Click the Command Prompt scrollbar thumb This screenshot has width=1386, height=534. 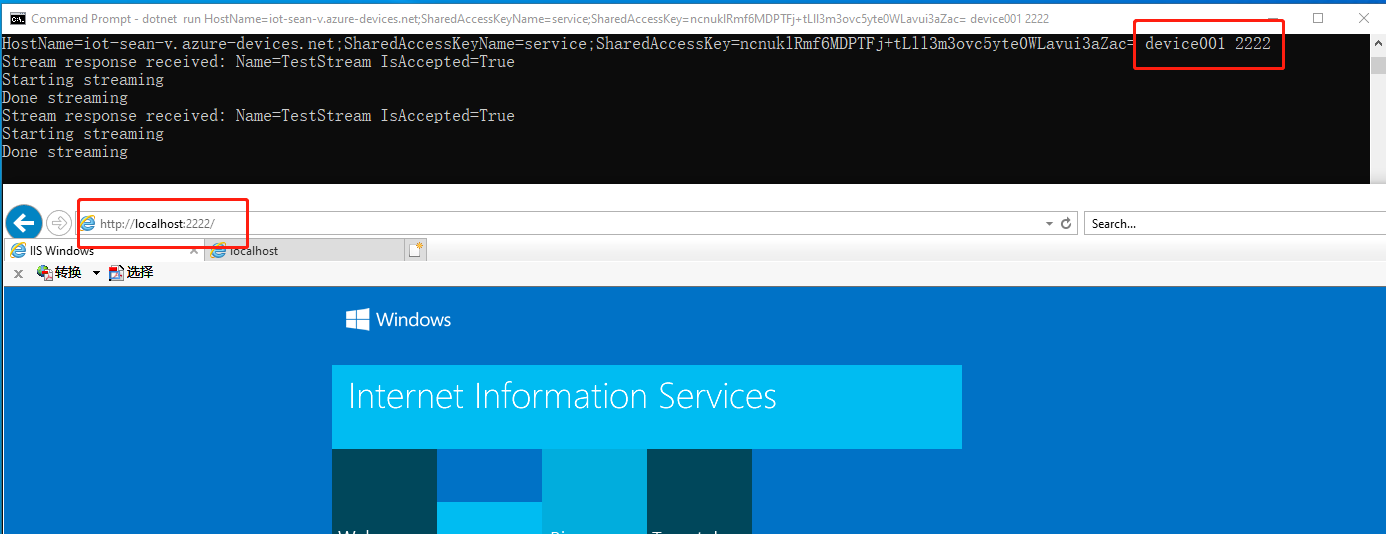[1378, 65]
